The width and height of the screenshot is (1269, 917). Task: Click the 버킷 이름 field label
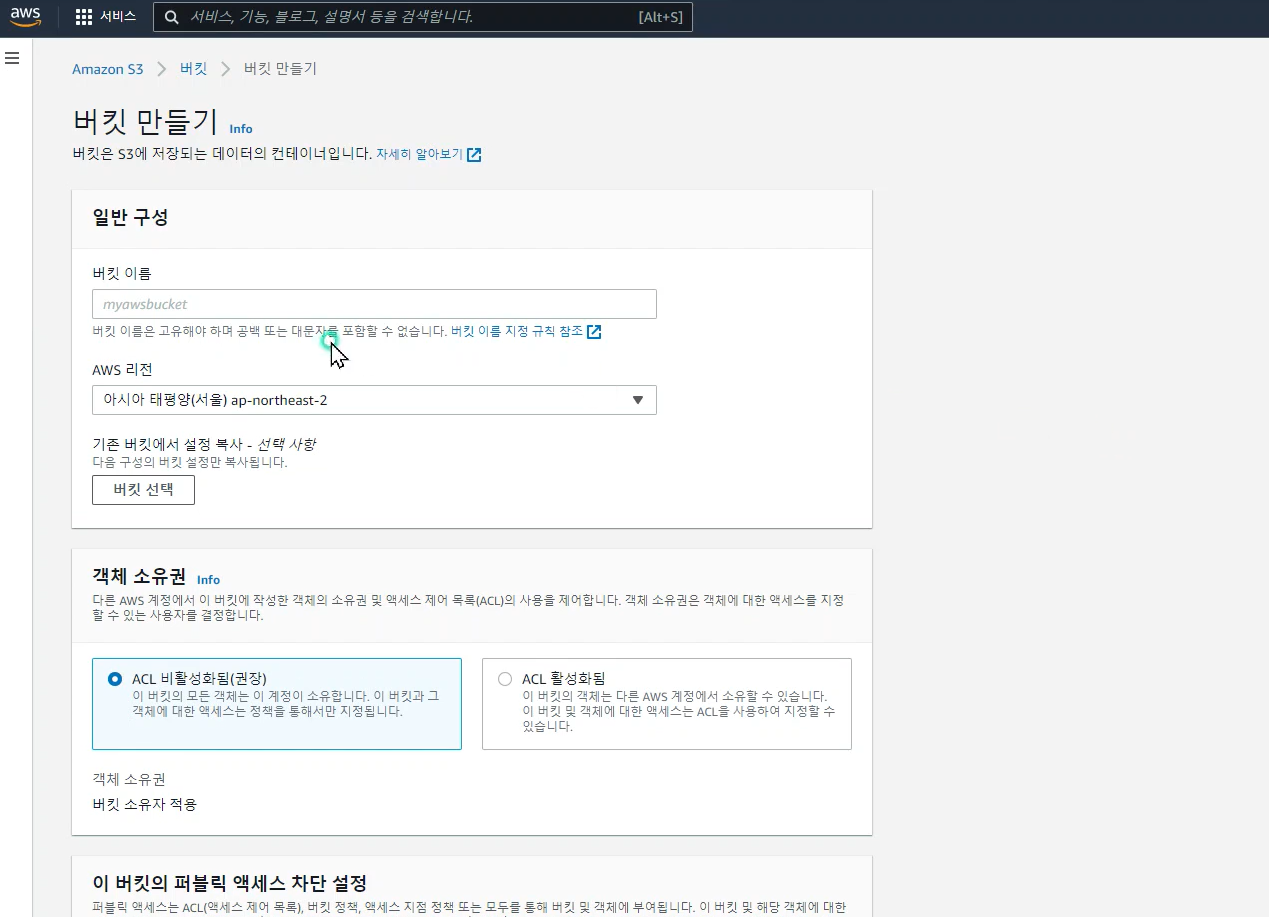[x=122, y=273]
